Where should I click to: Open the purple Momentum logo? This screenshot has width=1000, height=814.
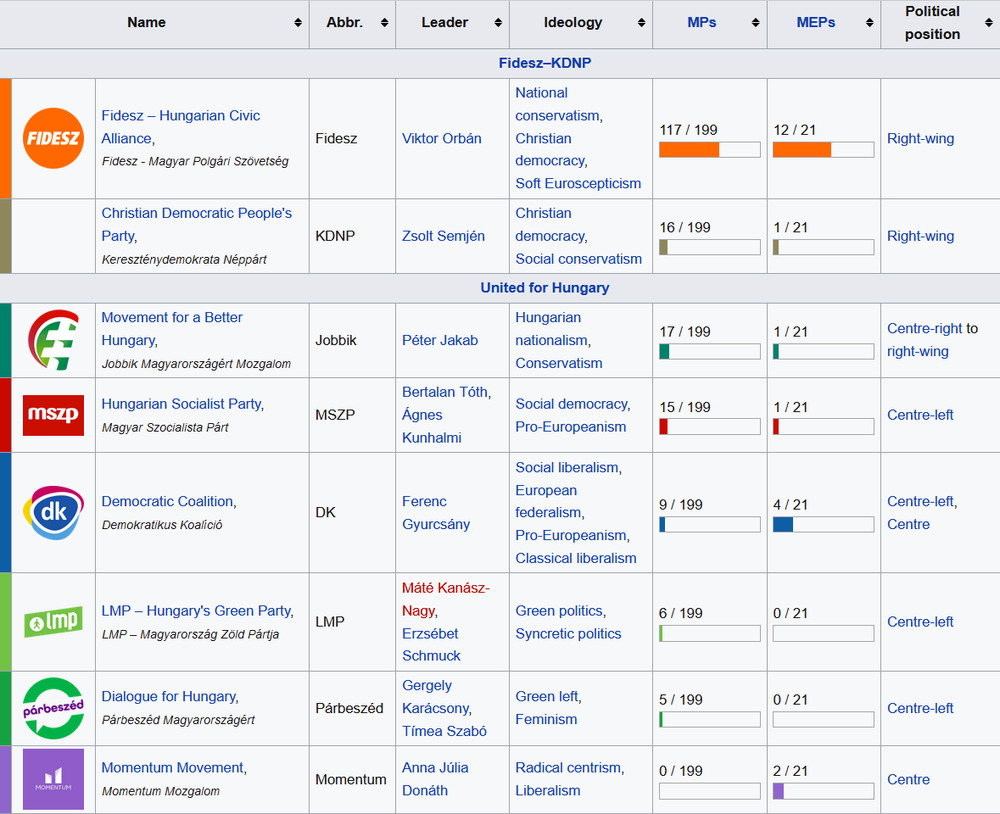click(x=53, y=779)
